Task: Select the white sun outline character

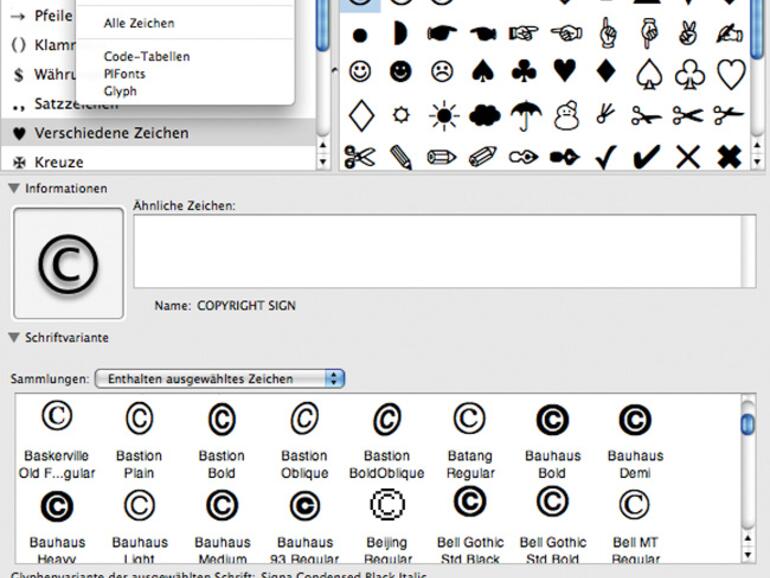Action: pos(401,115)
